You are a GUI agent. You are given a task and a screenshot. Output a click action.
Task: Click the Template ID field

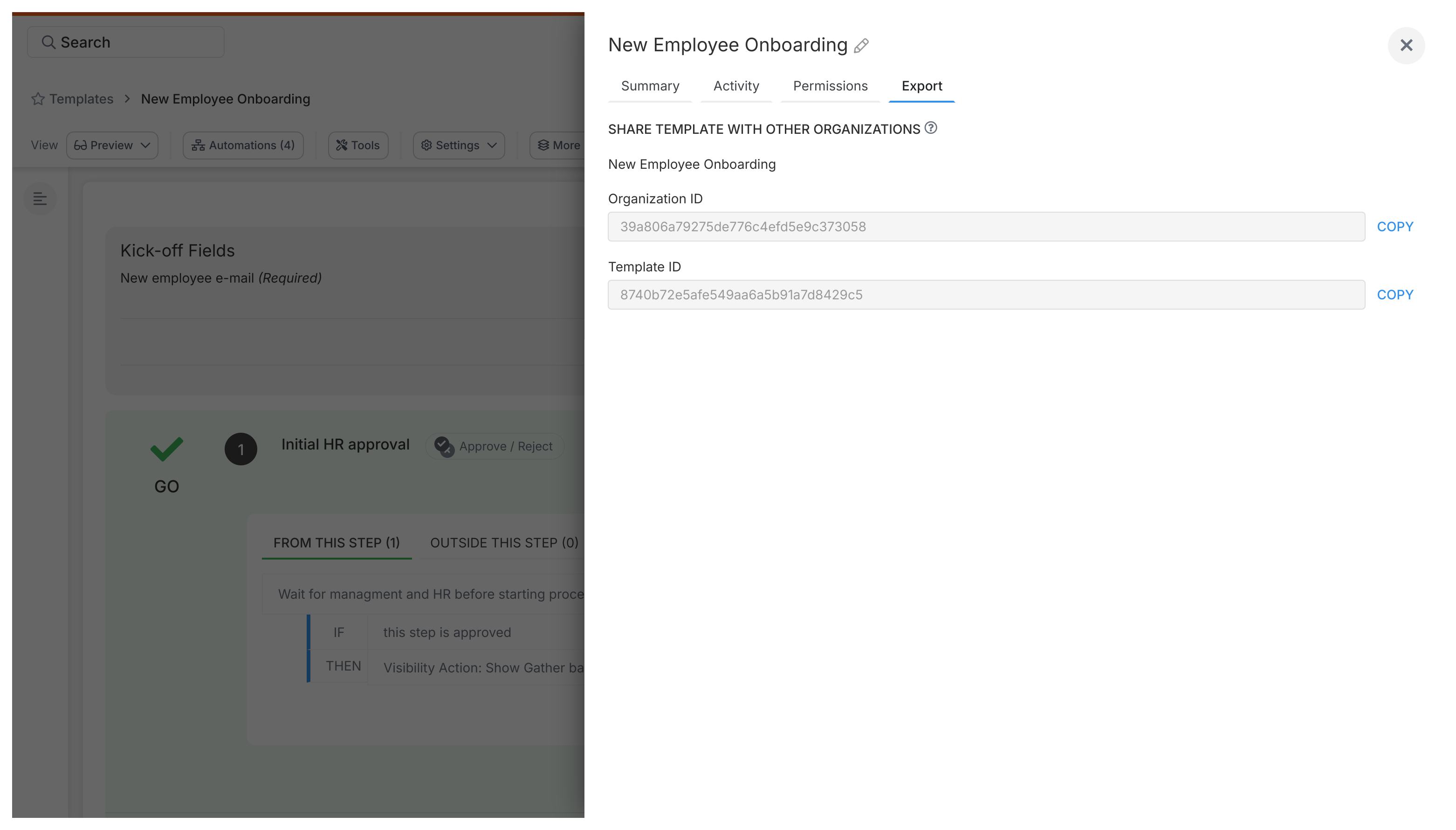coord(986,295)
